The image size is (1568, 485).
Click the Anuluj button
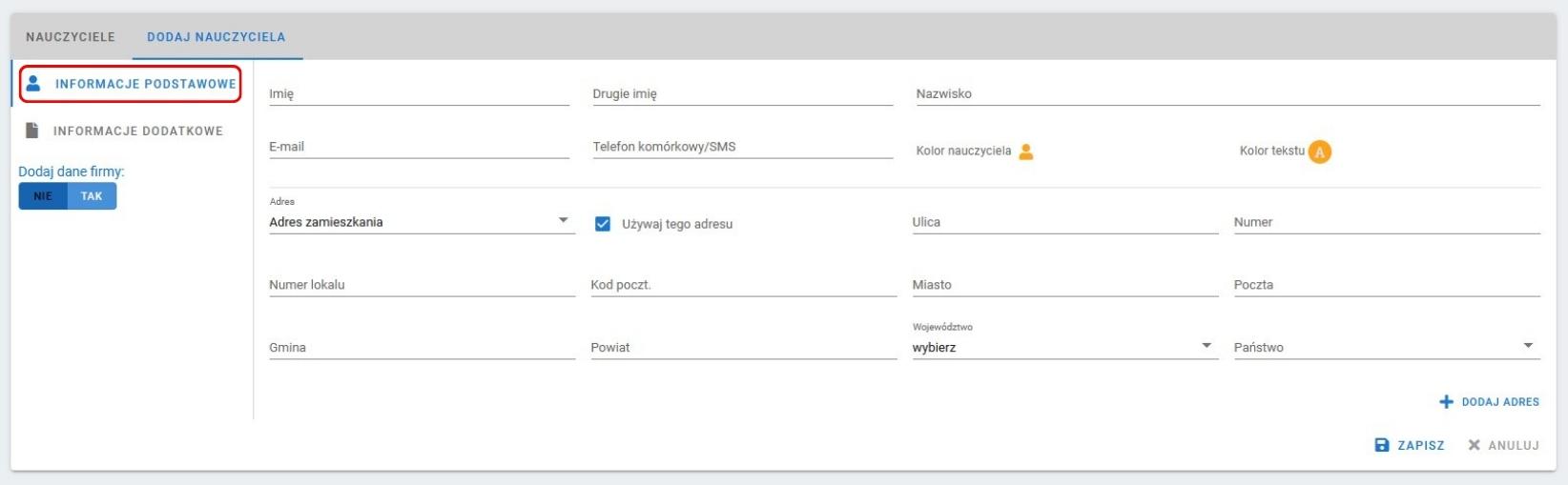(x=1504, y=445)
